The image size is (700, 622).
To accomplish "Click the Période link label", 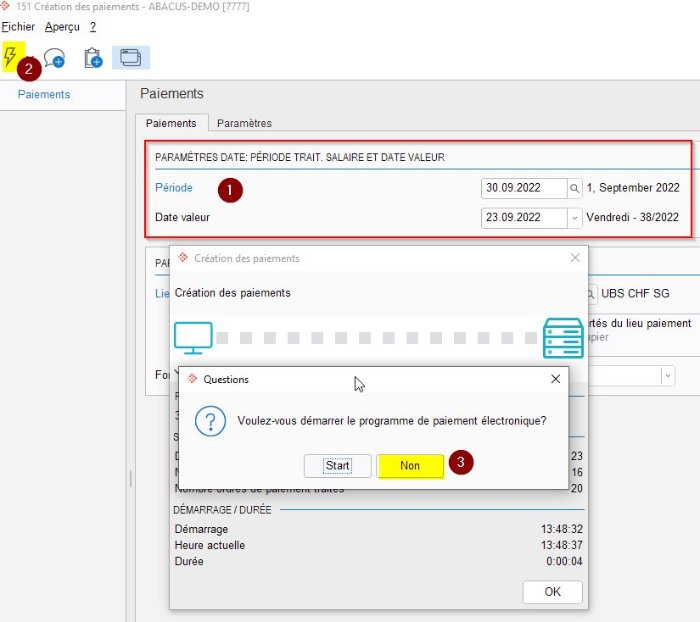I will (x=174, y=188).
